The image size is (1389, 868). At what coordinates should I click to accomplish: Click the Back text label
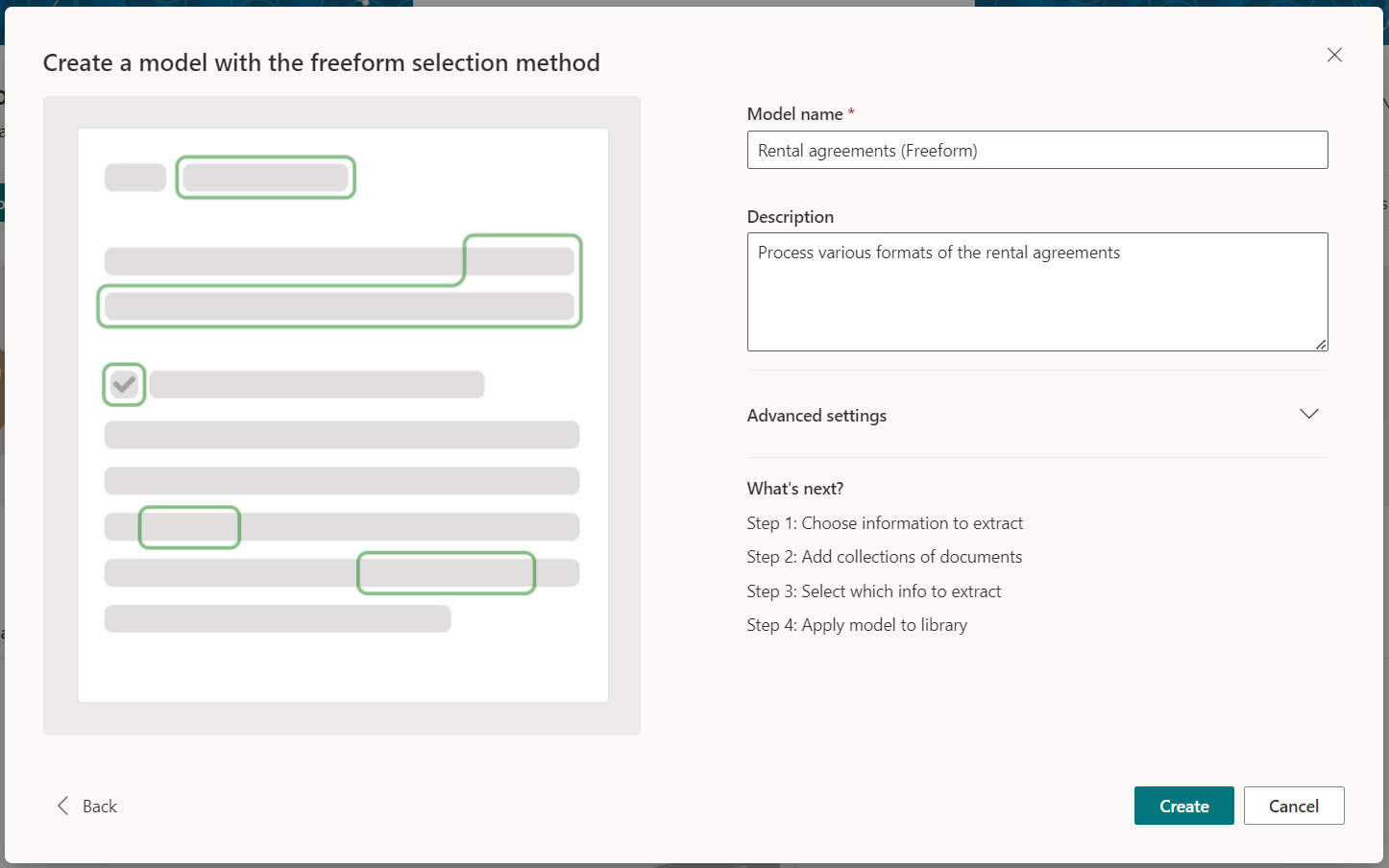(100, 807)
